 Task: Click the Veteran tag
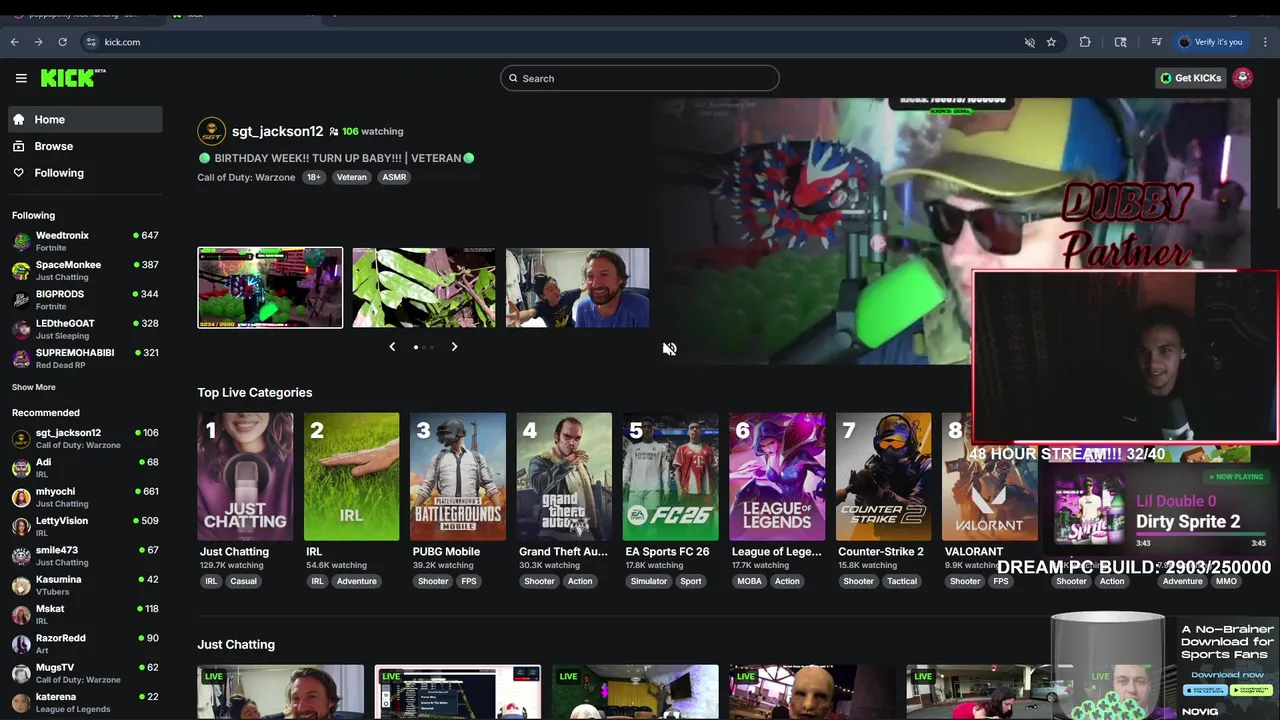coord(351,177)
